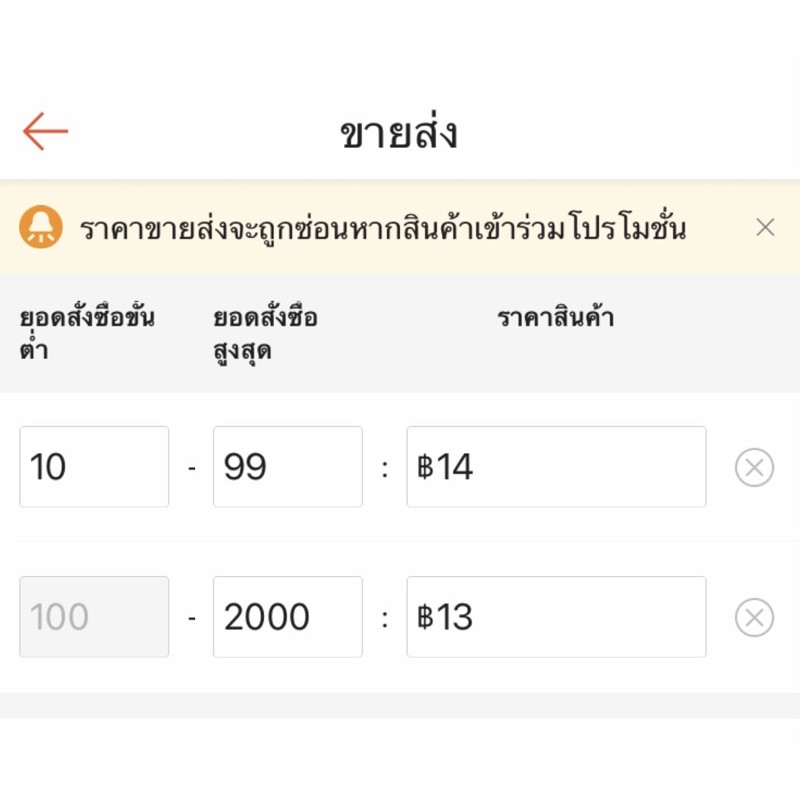The height and width of the screenshot is (800, 800).
Task: Select the maximum order field showing 99
Action: tap(287, 466)
